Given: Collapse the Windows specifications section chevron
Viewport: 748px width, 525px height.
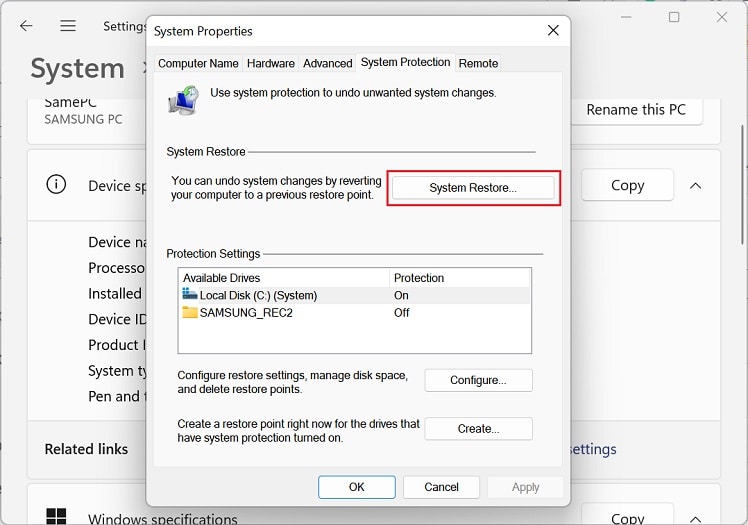Looking at the screenshot, I should 696,519.
